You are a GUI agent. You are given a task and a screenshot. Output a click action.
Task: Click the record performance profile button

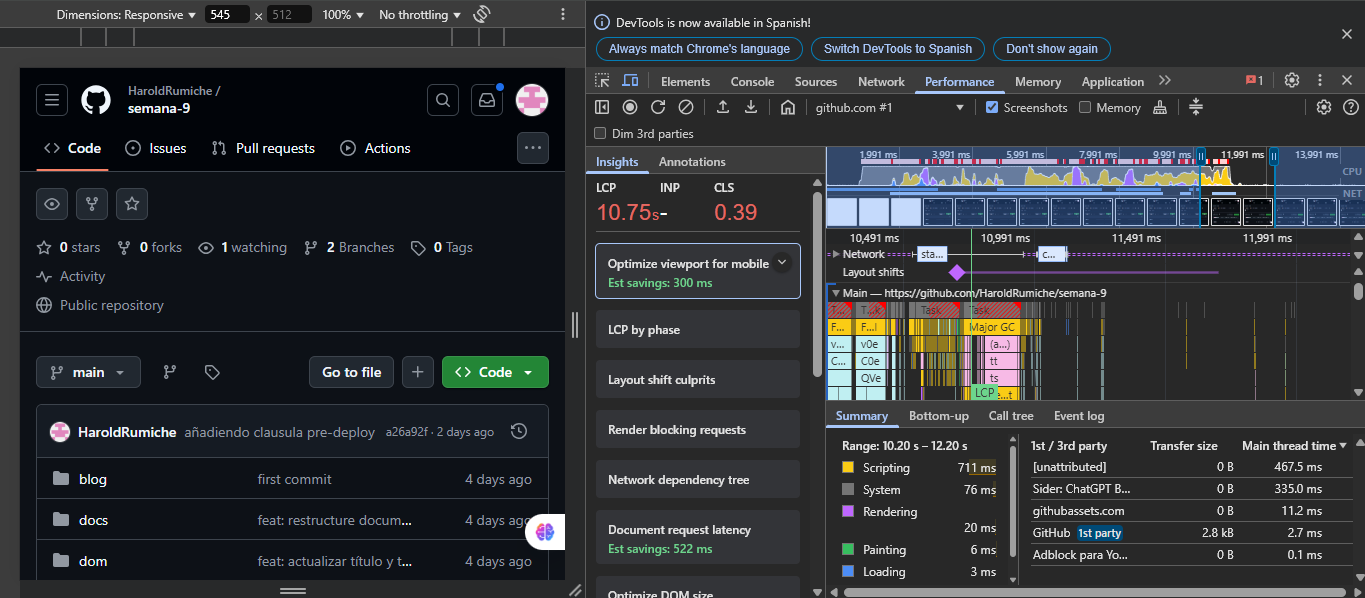[630, 108]
